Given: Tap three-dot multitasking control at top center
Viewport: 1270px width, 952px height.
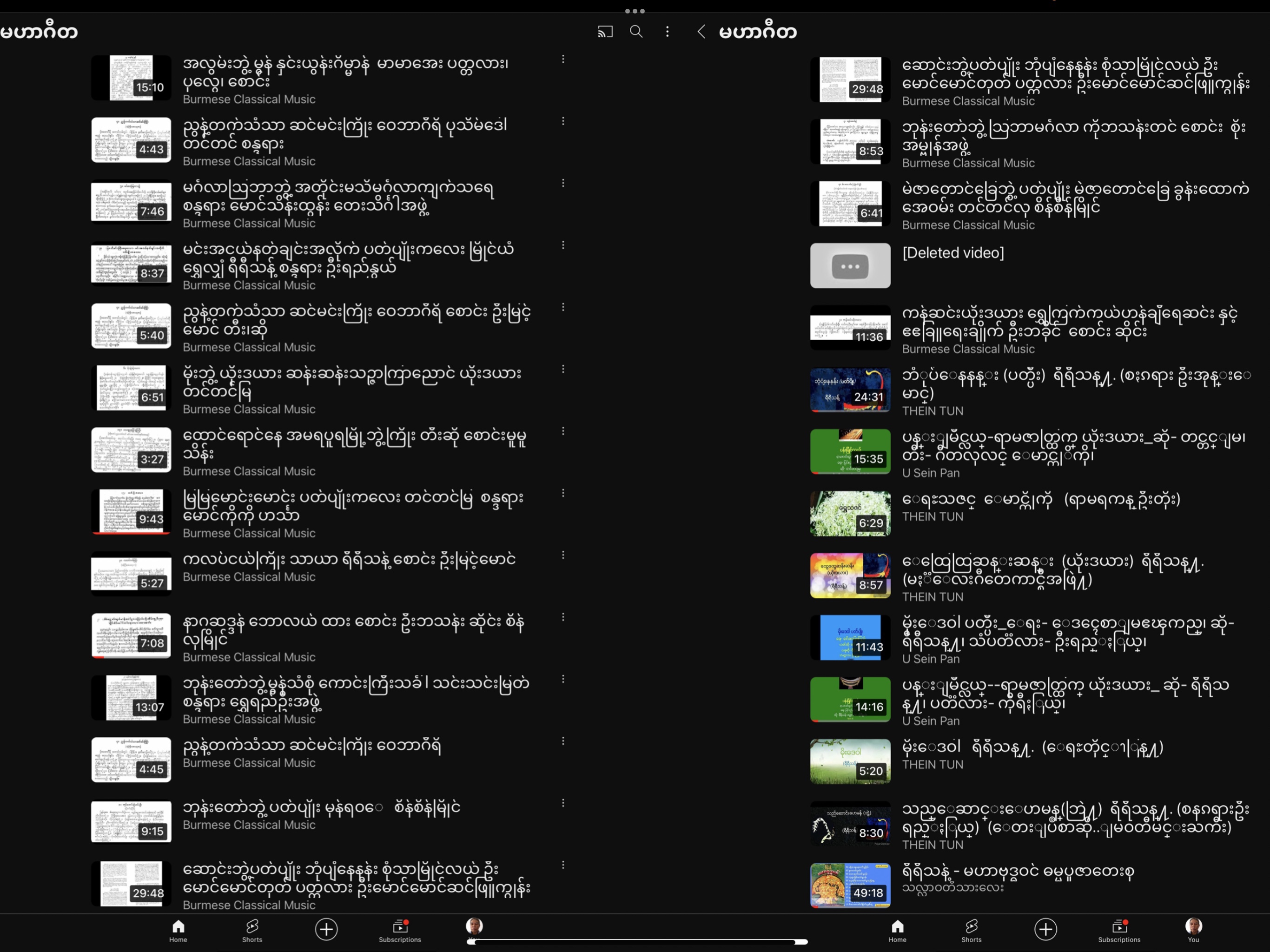Looking at the screenshot, I should [635, 11].
